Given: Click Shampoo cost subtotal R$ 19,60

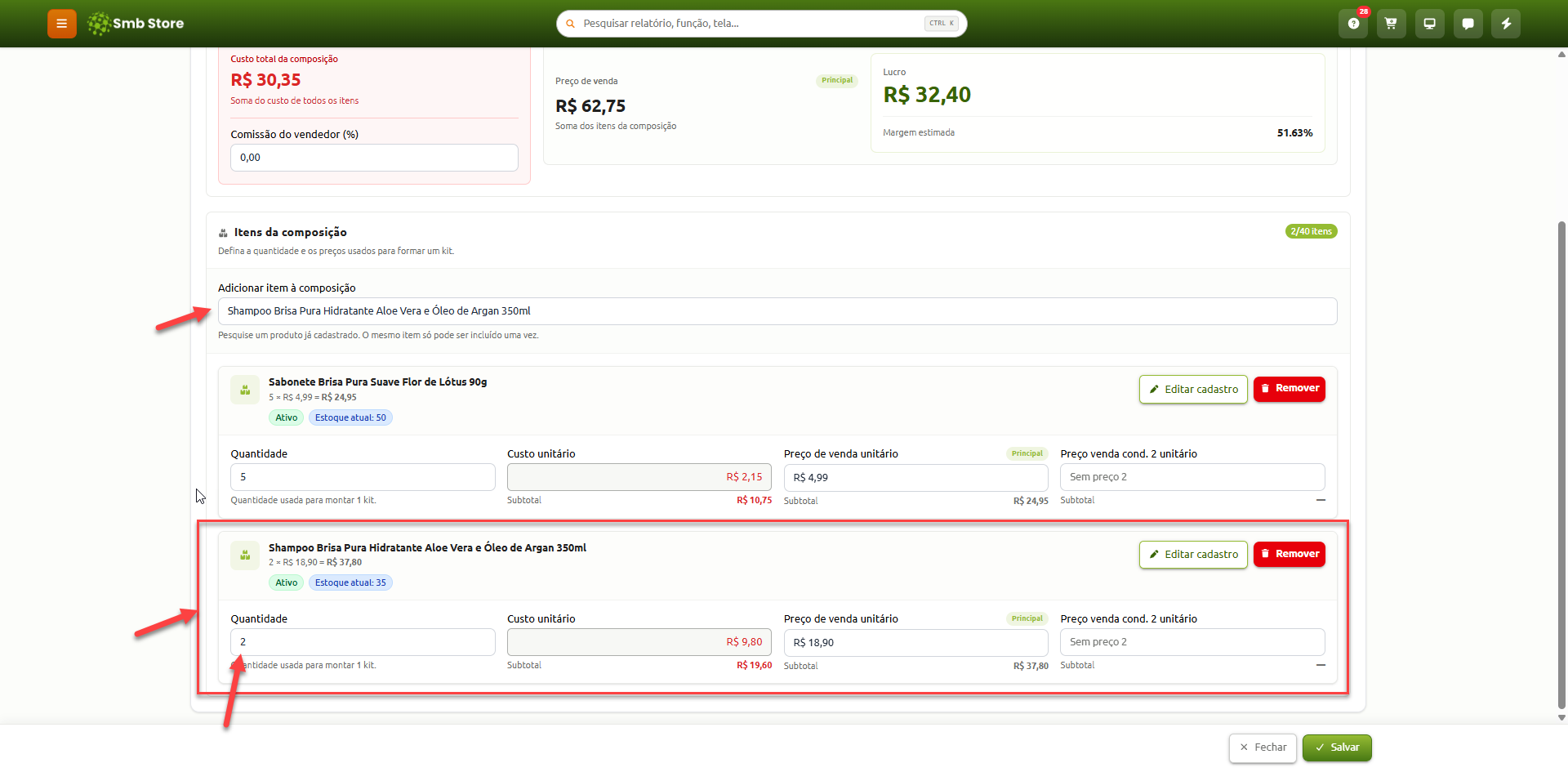Looking at the screenshot, I should pos(754,666).
